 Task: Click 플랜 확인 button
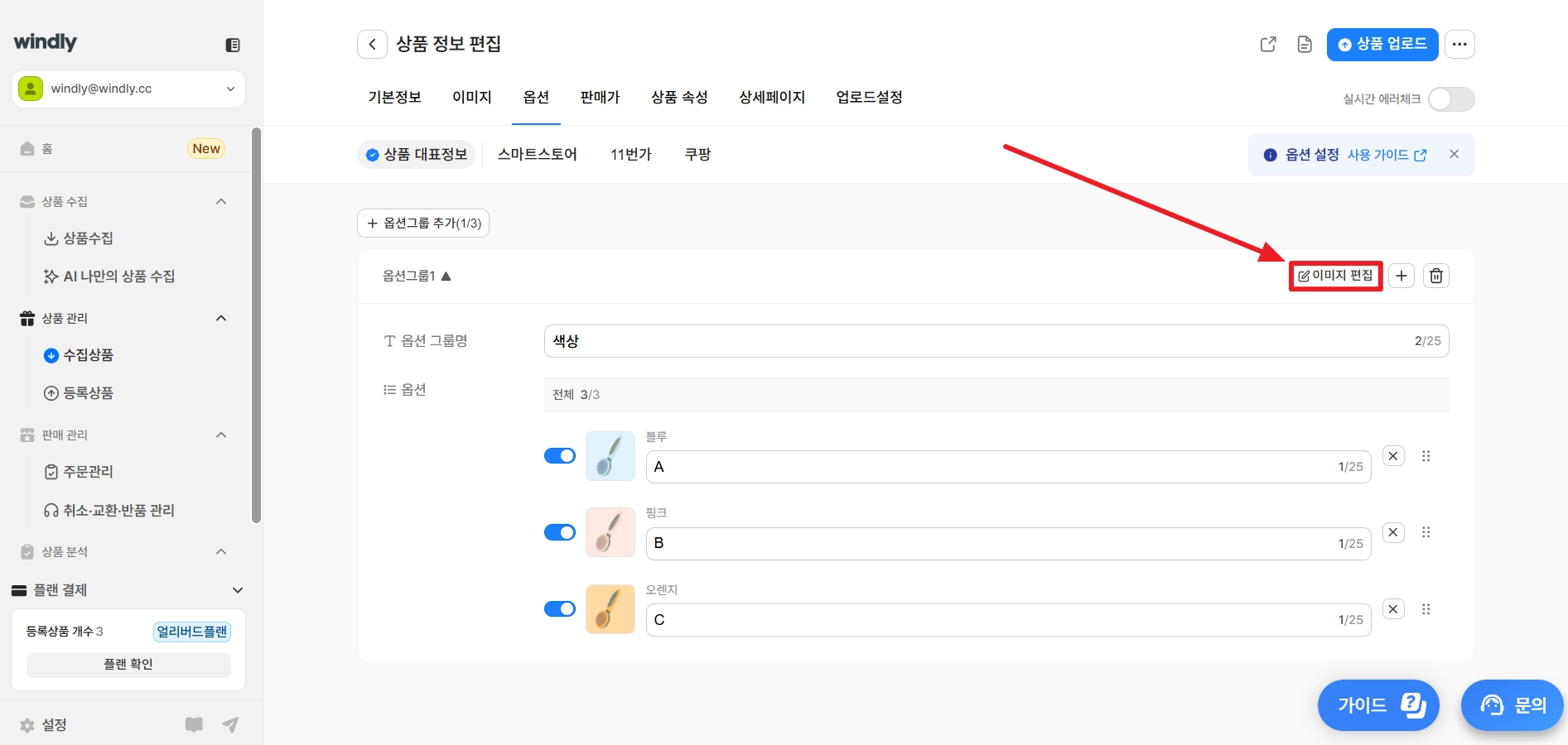tap(128, 665)
